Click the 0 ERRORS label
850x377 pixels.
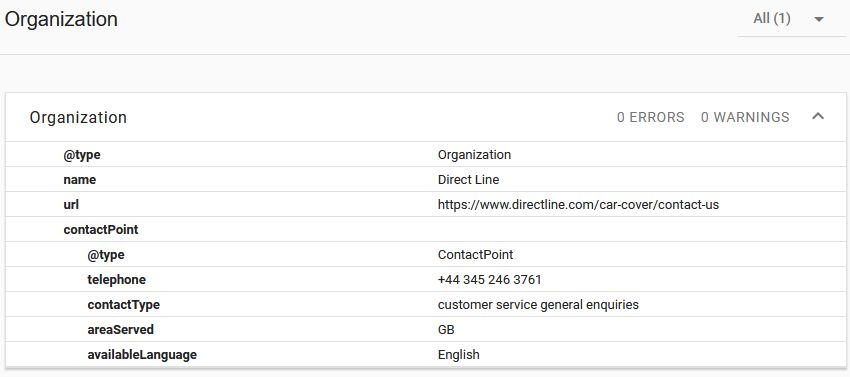[651, 117]
